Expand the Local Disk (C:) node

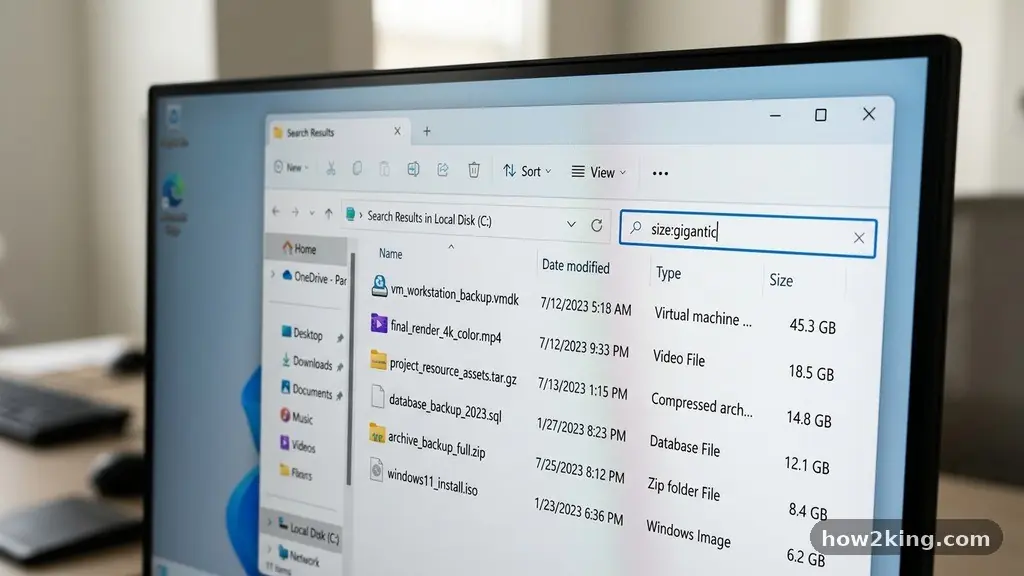[270, 522]
